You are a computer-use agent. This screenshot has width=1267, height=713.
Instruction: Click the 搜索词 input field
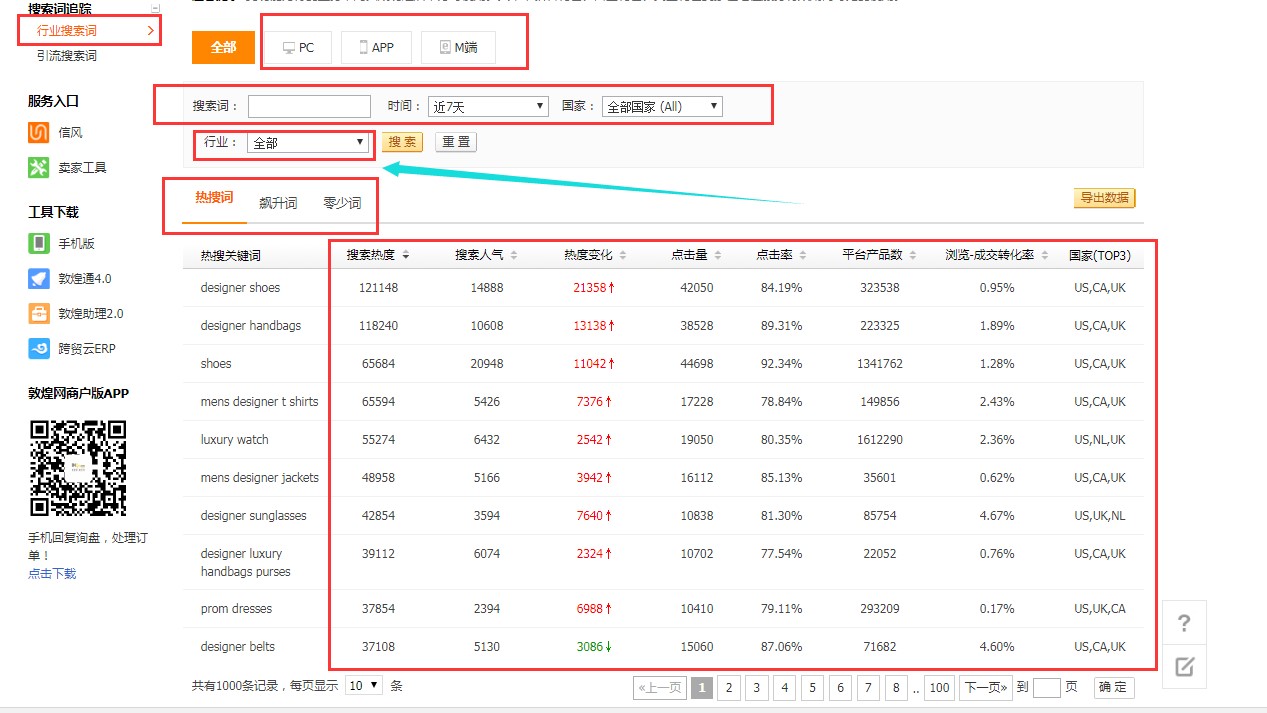(x=309, y=106)
